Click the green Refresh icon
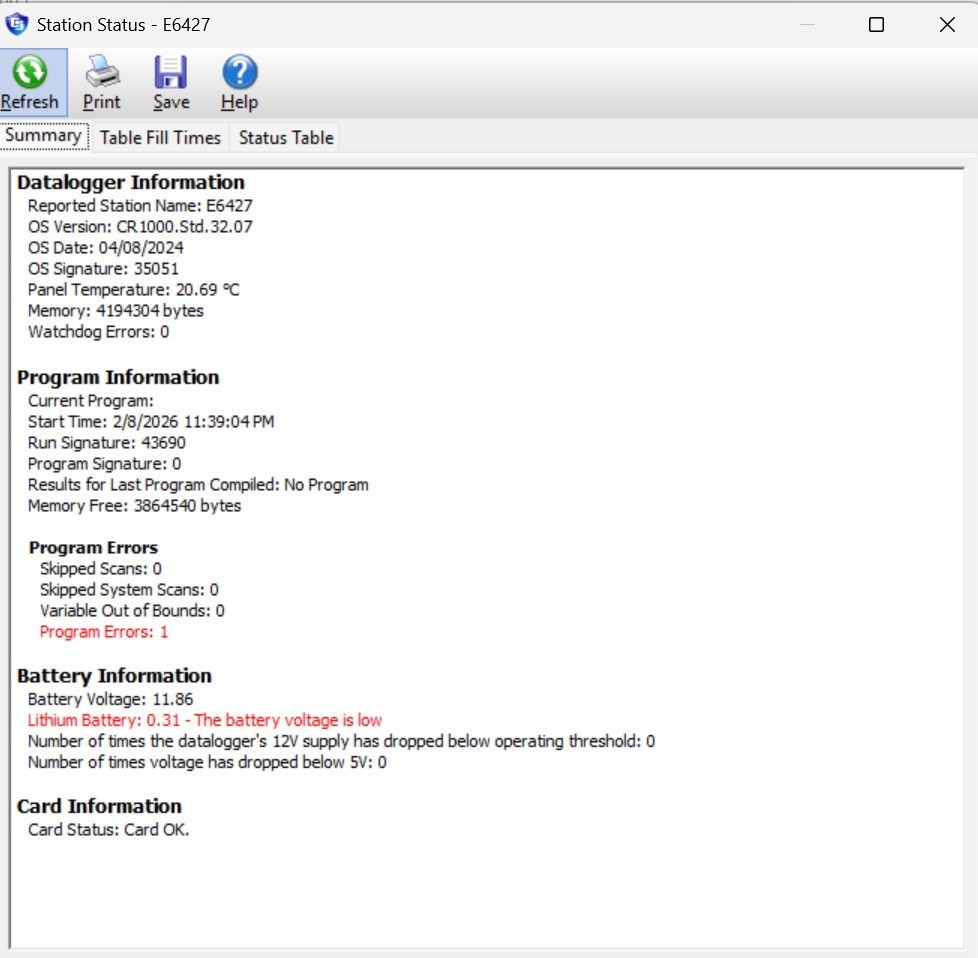Image resolution: width=978 pixels, height=958 pixels. tap(30, 72)
